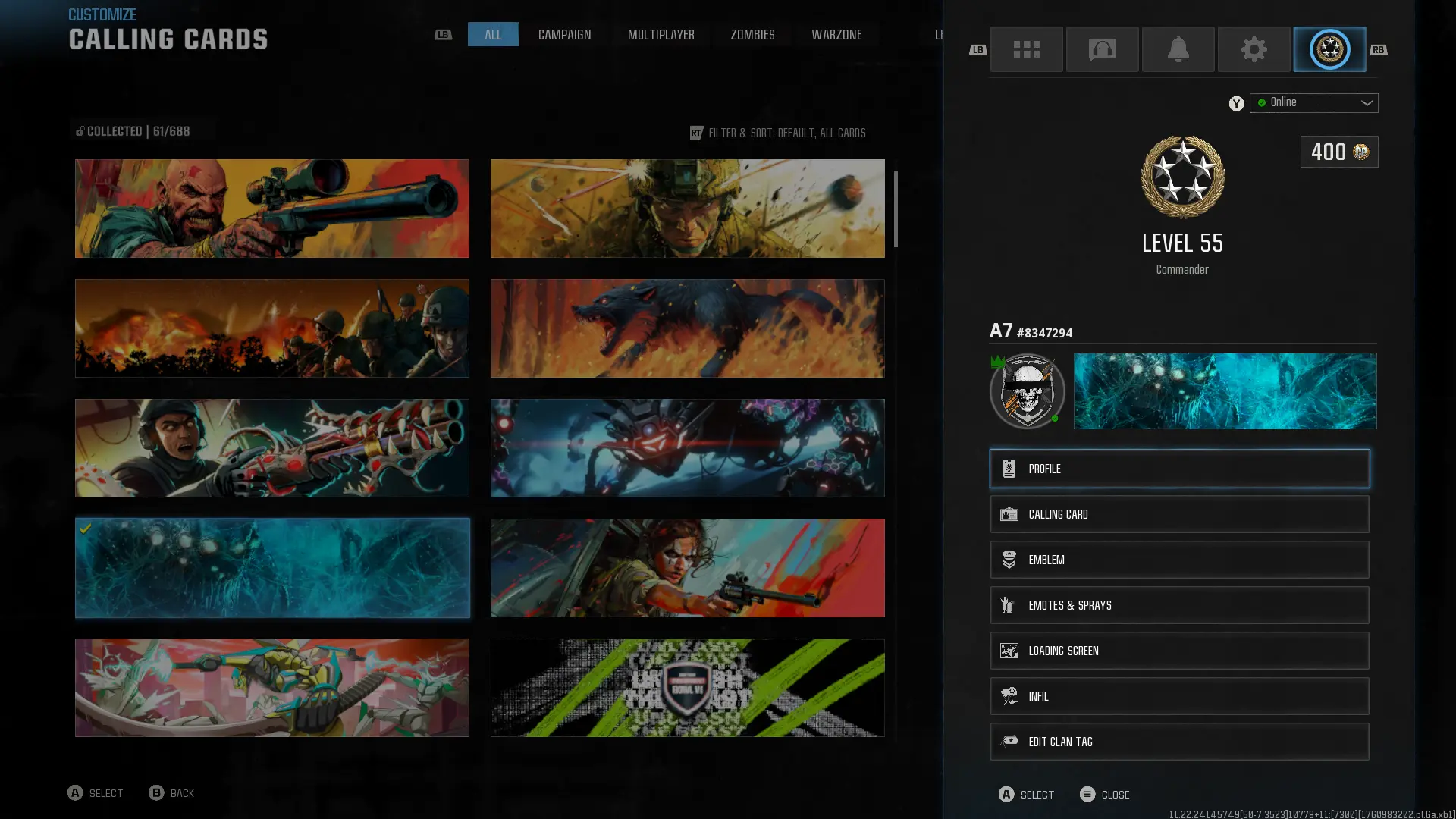
Task: Select the Warzone tab
Action: 836,35
